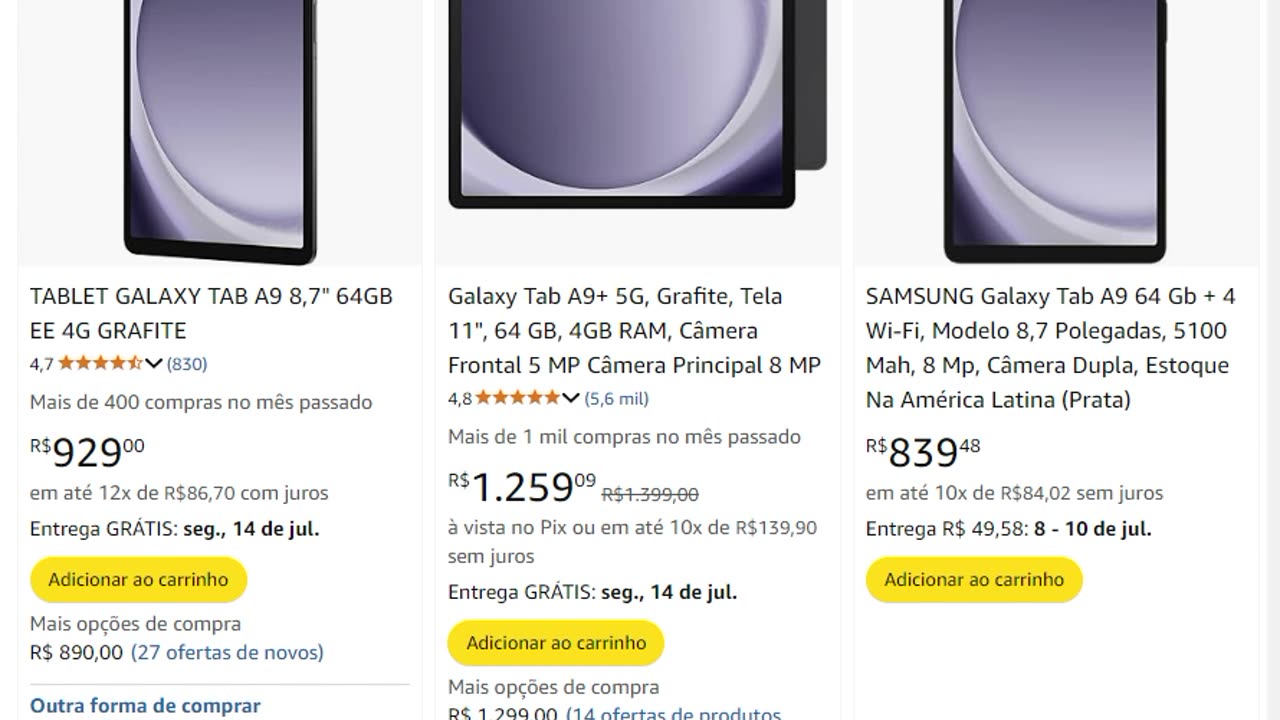Click the 4,8 star rating icons
This screenshot has height=720, width=1280.
[x=517, y=398]
